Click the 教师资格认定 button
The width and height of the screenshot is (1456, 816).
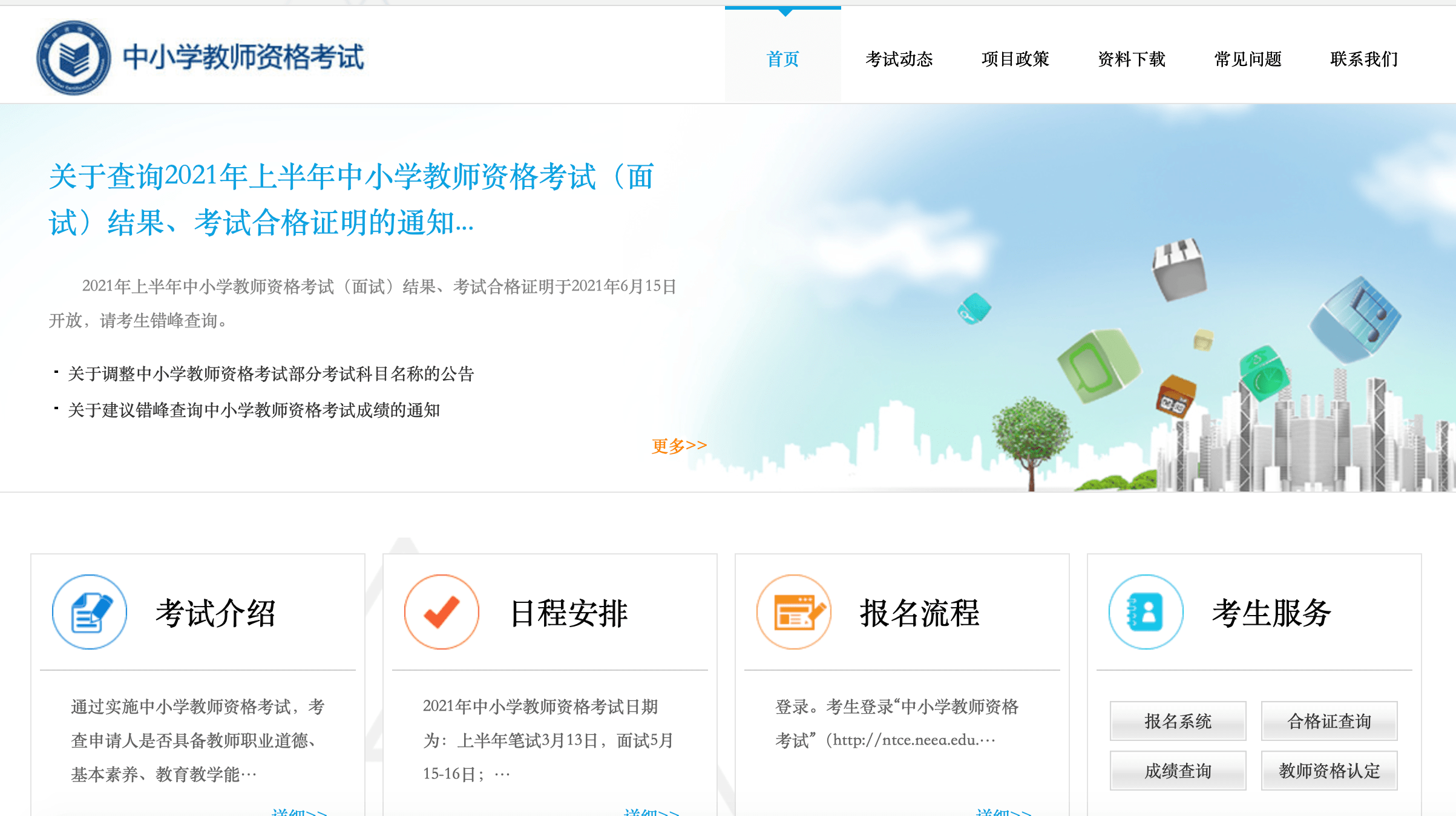point(1330,771)
